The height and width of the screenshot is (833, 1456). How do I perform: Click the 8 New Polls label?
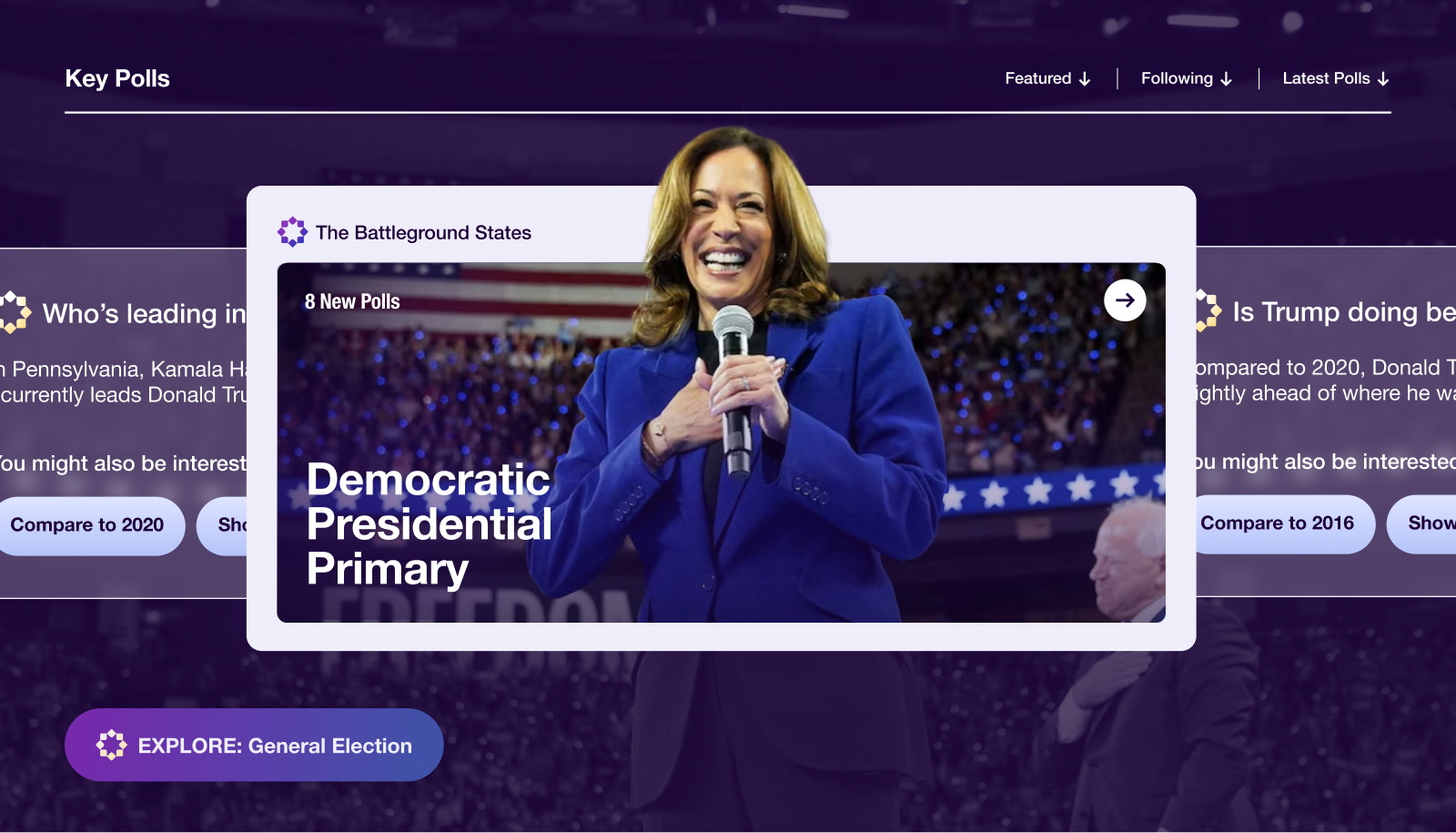[x=352, y=301]
